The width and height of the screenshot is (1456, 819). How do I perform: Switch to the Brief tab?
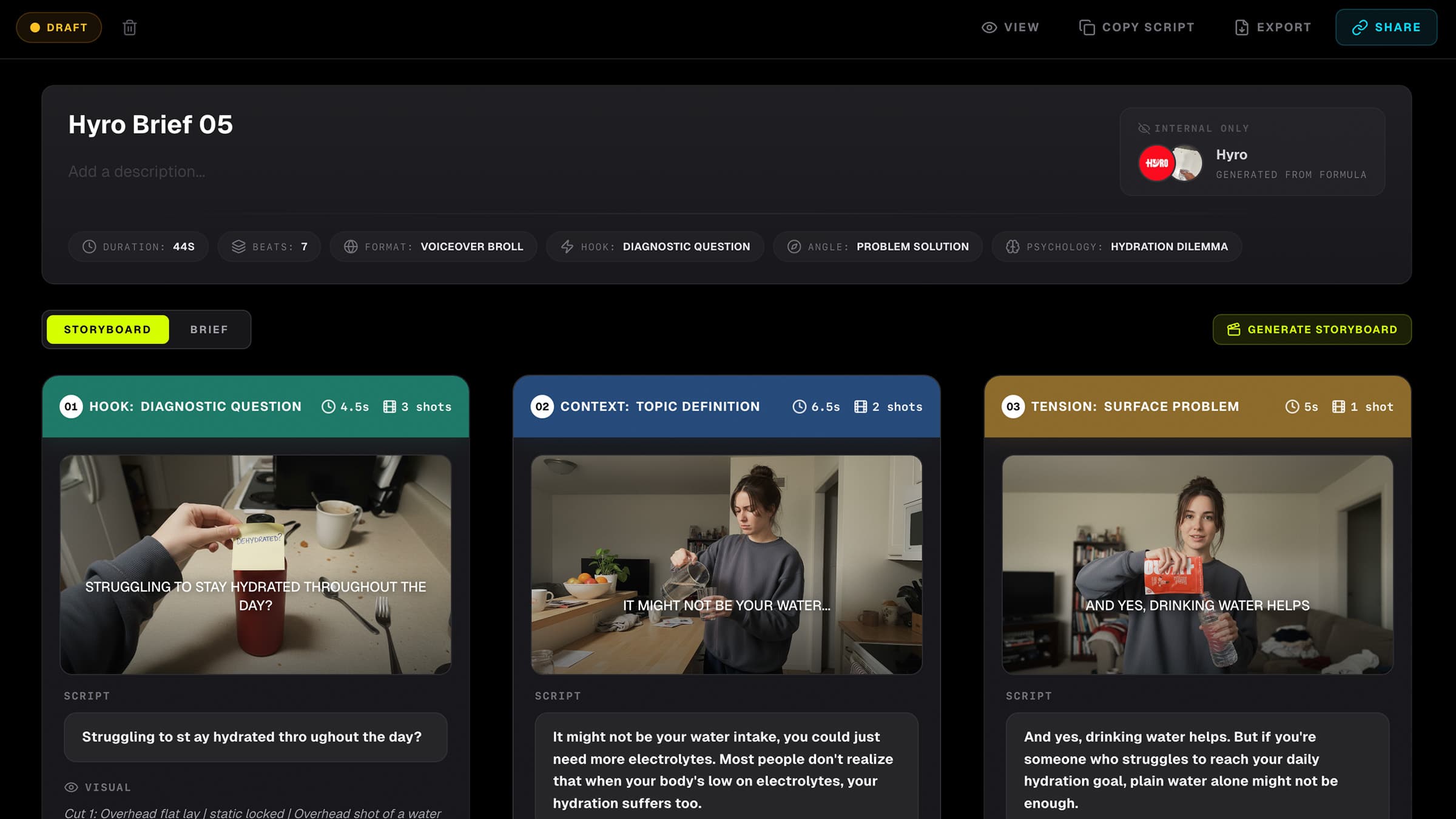point(209,329)
